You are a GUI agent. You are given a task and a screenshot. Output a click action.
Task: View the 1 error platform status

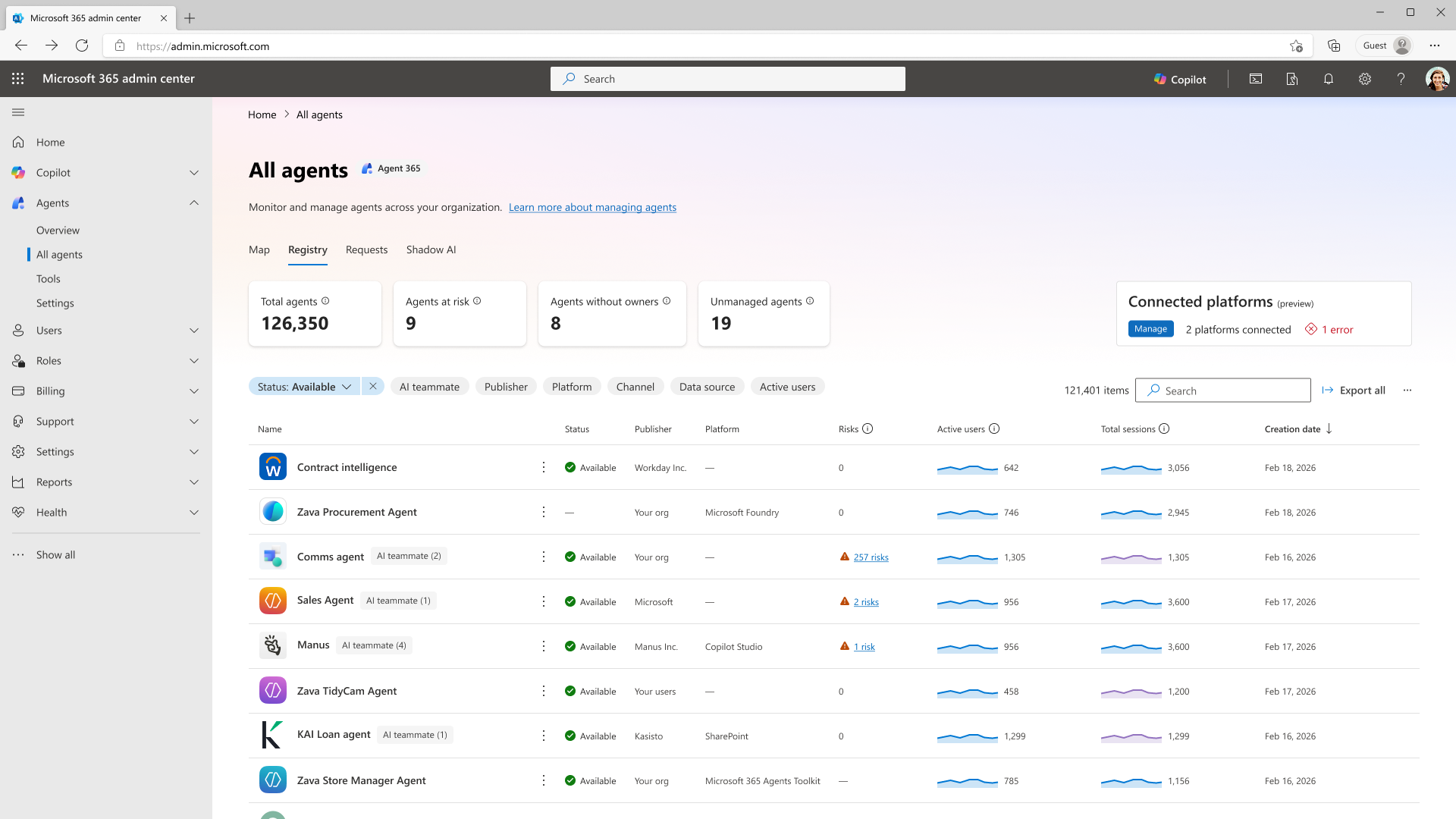(x=1329, y=329)
